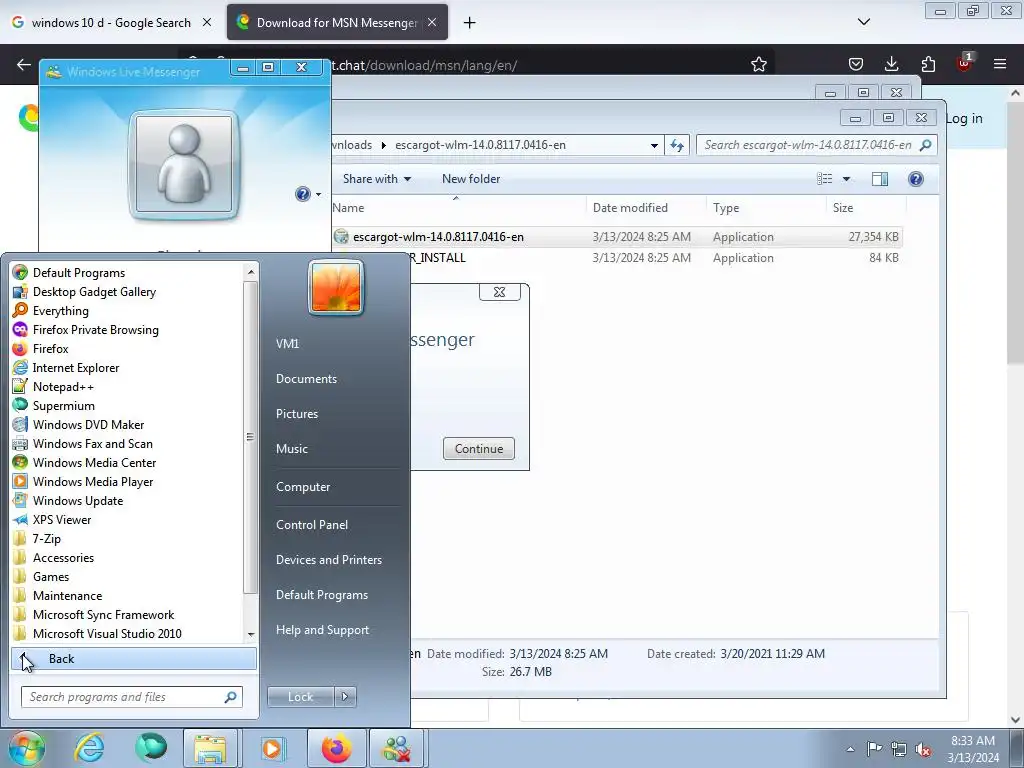Switch to Windows Live Messenger on taskbar
This screenshot has width=1024, height=768.
coord(397,748)
